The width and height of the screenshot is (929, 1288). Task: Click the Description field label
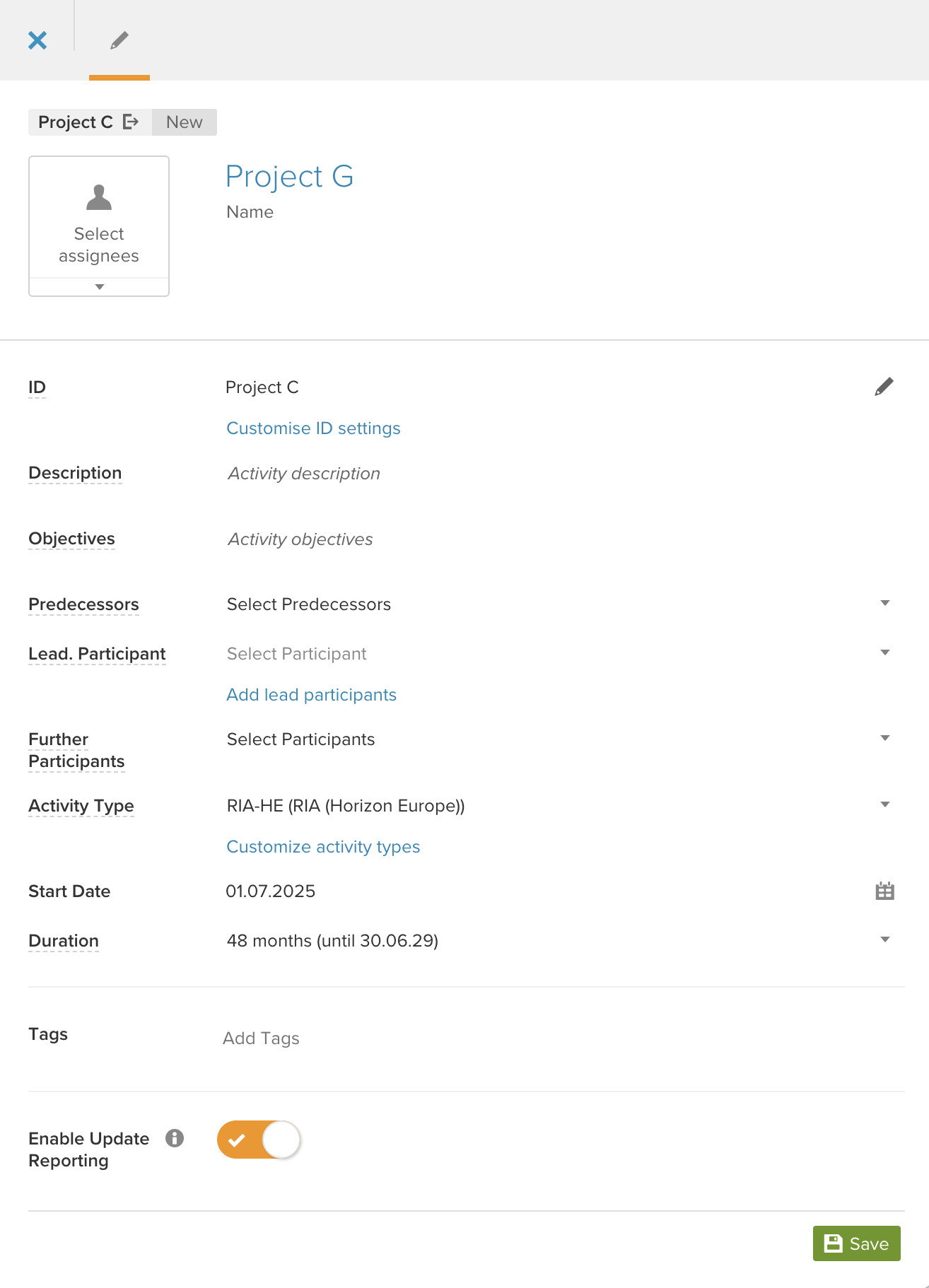(75, 473)
